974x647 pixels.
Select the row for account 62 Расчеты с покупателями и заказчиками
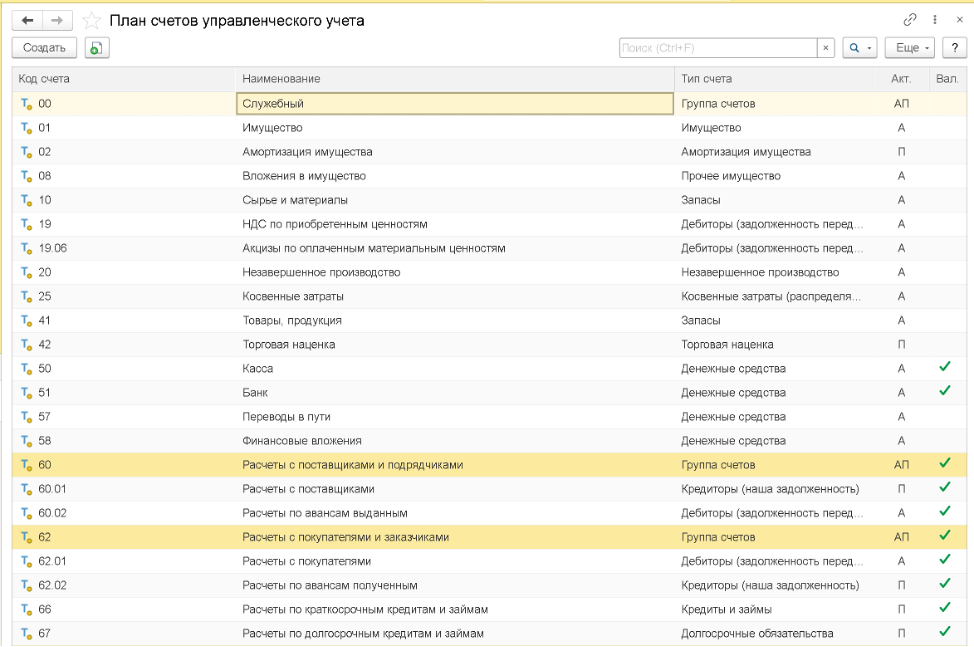(x=345, y=537)
